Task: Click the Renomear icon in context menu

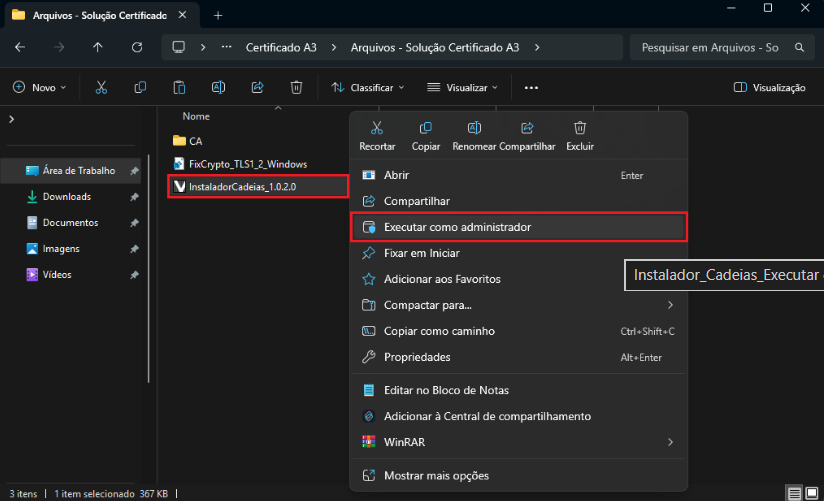Action: [x=474, y=129]
